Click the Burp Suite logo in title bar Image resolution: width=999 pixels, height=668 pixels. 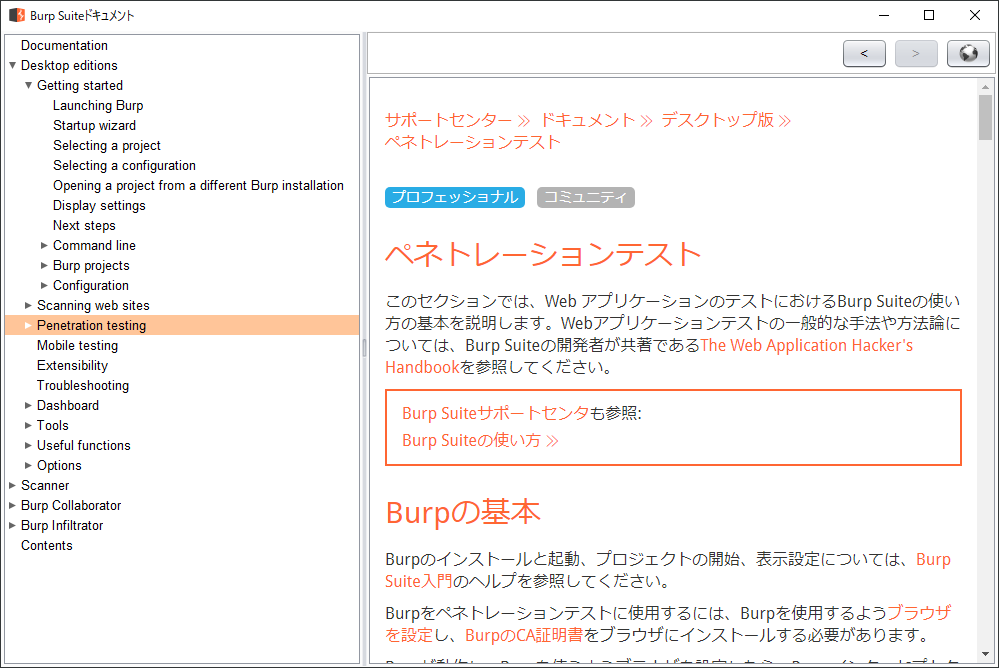coord(17,15)
